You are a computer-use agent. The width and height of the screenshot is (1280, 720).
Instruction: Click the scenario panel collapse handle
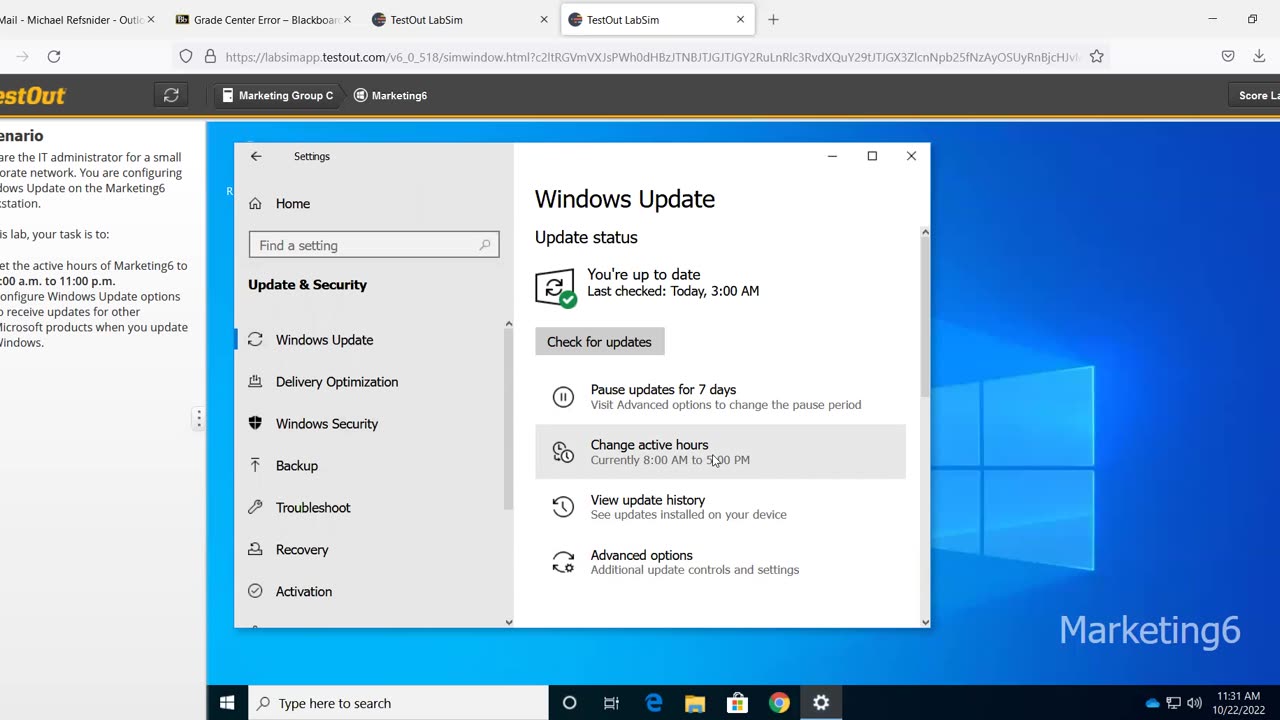[198, 419]
